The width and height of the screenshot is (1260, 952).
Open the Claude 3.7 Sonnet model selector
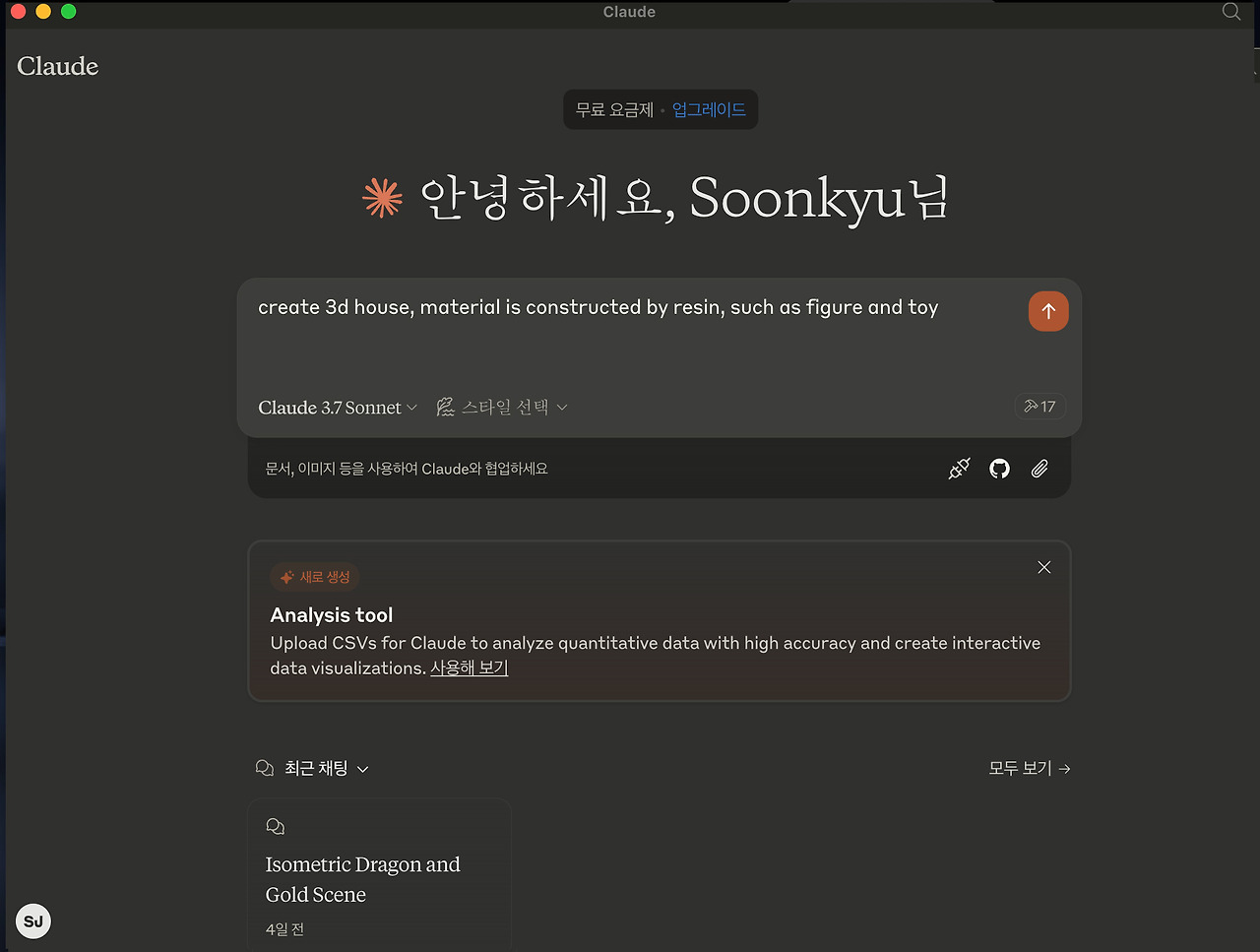point(338,408)
